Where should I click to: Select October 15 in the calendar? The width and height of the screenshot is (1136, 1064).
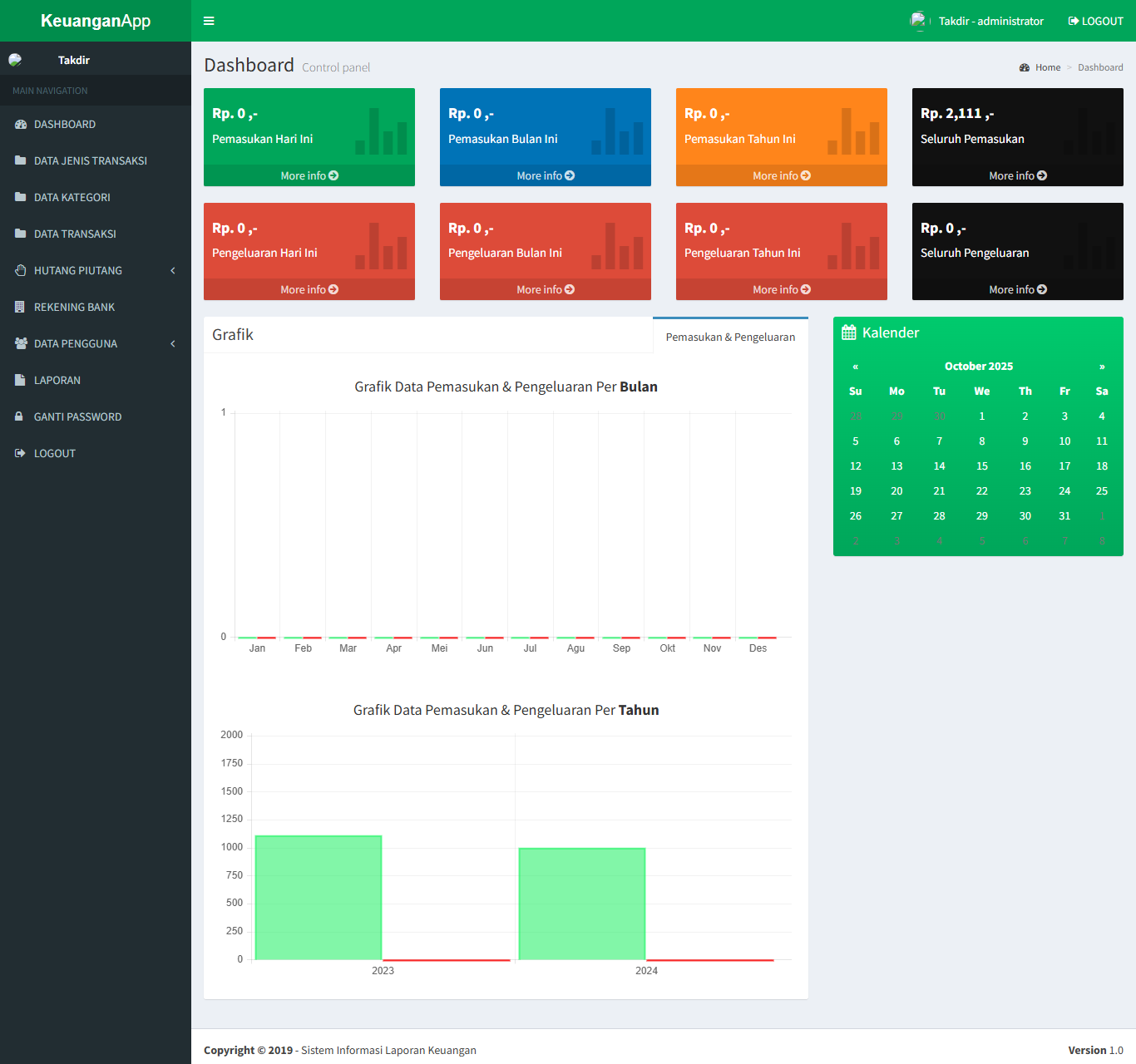pos(982,466)
